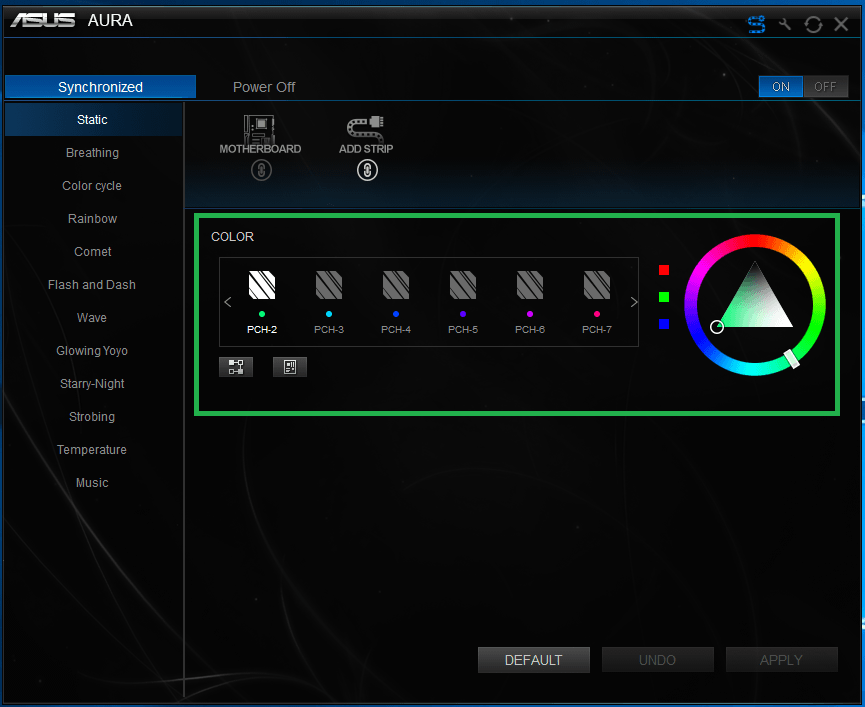Select the Strobing effect
This screenshot has width=865, height=707.
(x=93, y=417)
